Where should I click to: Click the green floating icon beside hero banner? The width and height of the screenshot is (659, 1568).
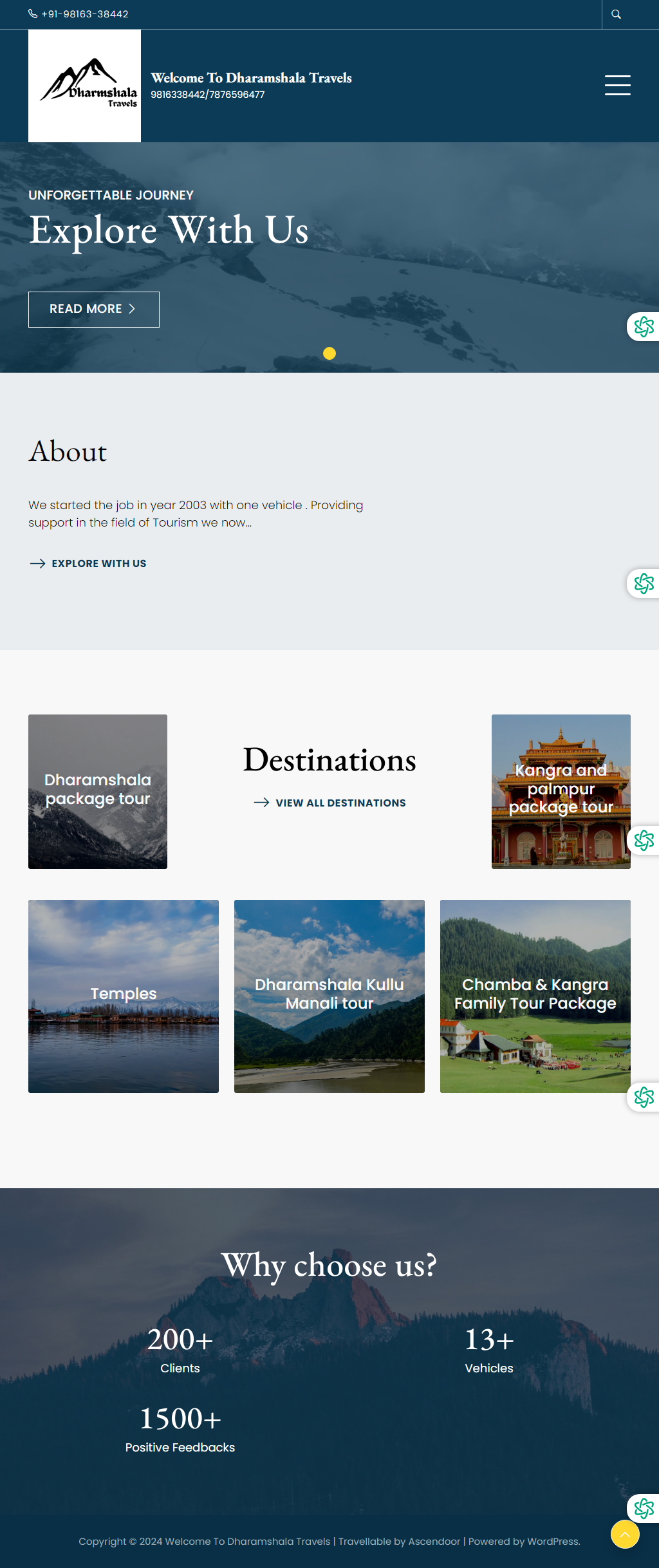click(x=644, y=327)
